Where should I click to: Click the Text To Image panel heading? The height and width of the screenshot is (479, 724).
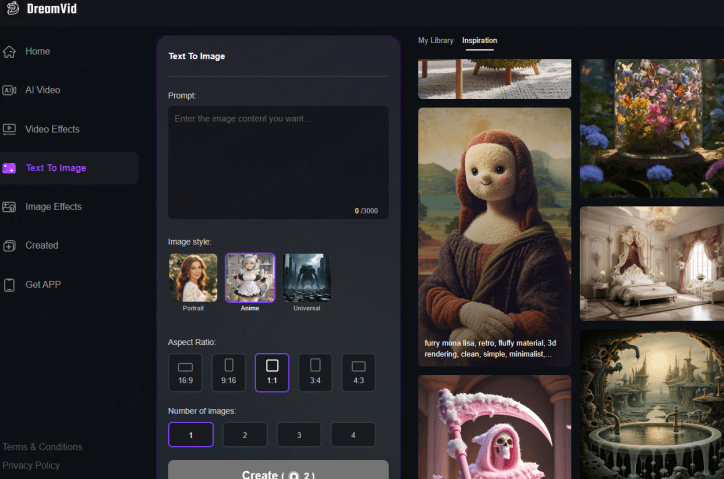[197, 56]
